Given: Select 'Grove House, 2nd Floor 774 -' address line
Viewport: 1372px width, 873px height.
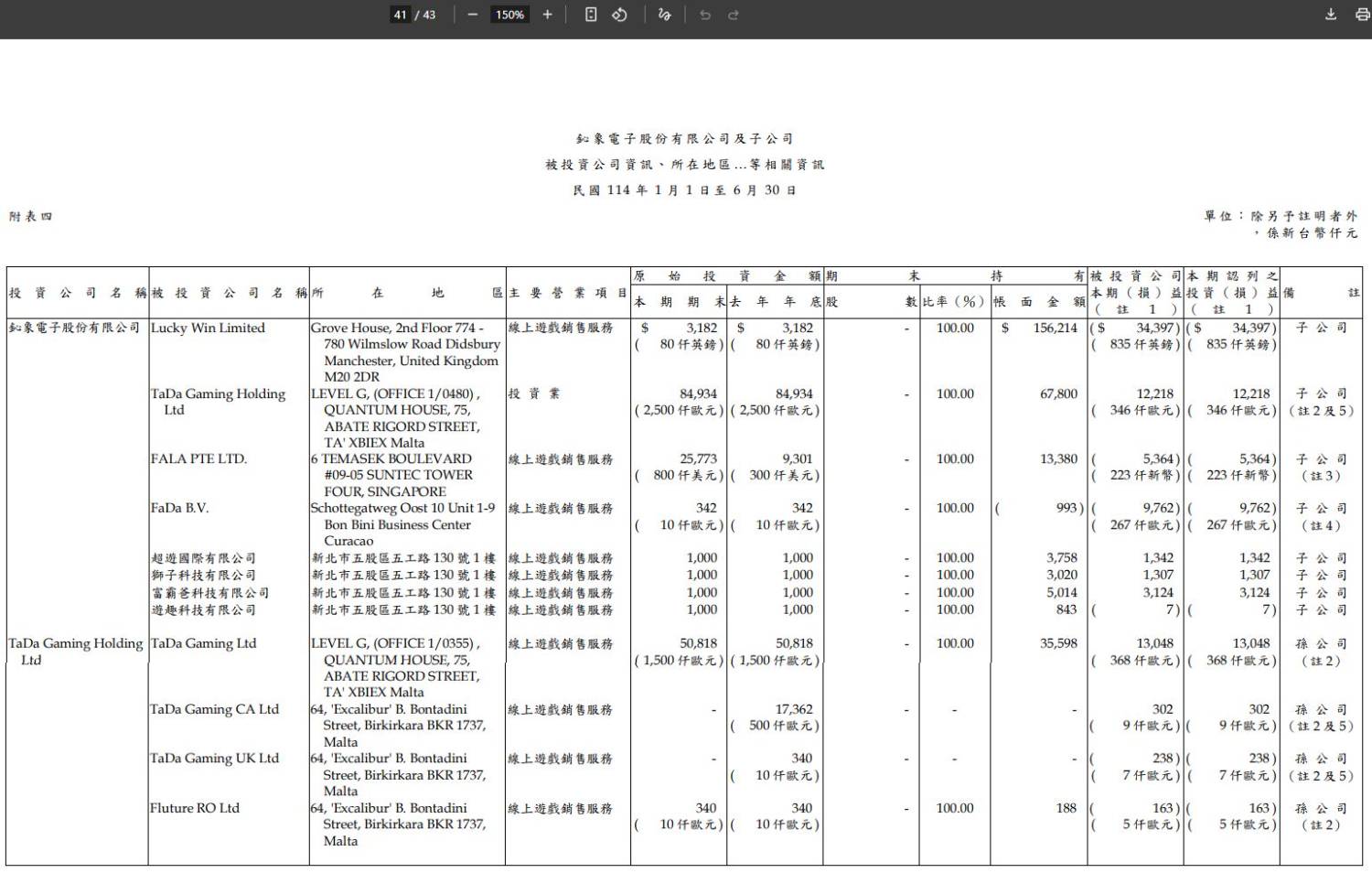Looking at the screenshot, I should click(397, 328).
